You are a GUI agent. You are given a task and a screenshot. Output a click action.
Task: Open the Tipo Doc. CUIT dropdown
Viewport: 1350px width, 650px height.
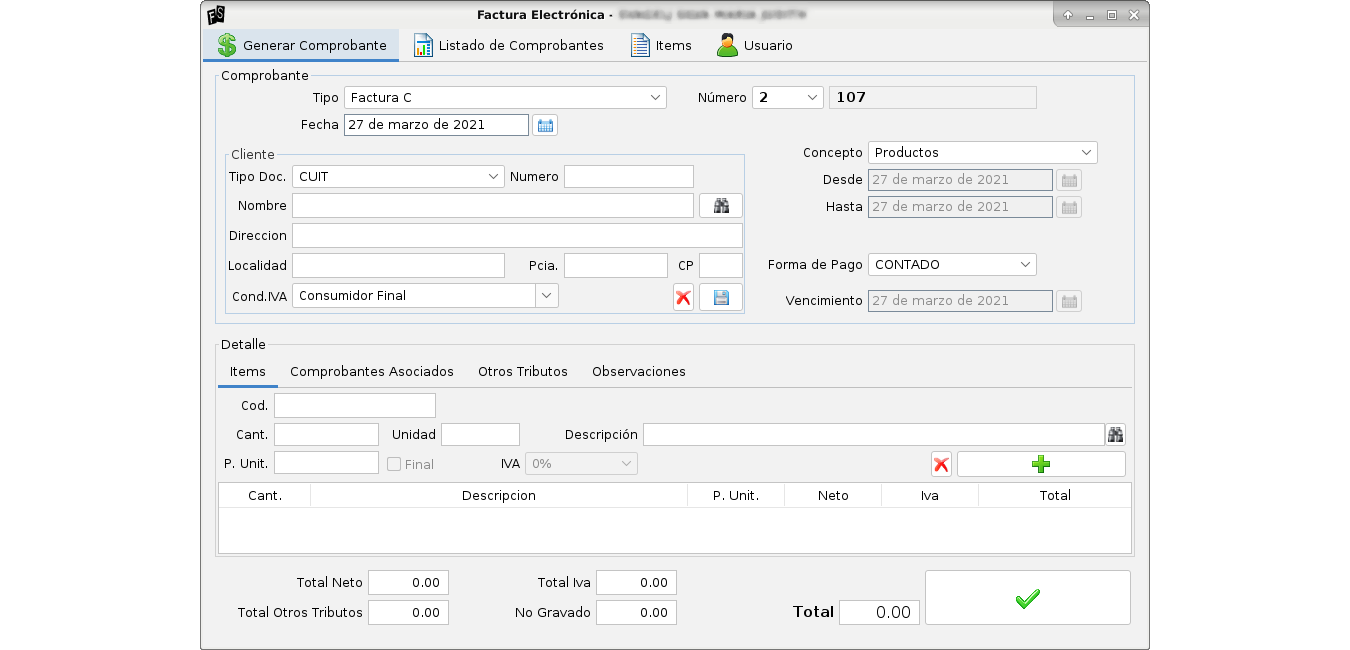tap(397, 177)
